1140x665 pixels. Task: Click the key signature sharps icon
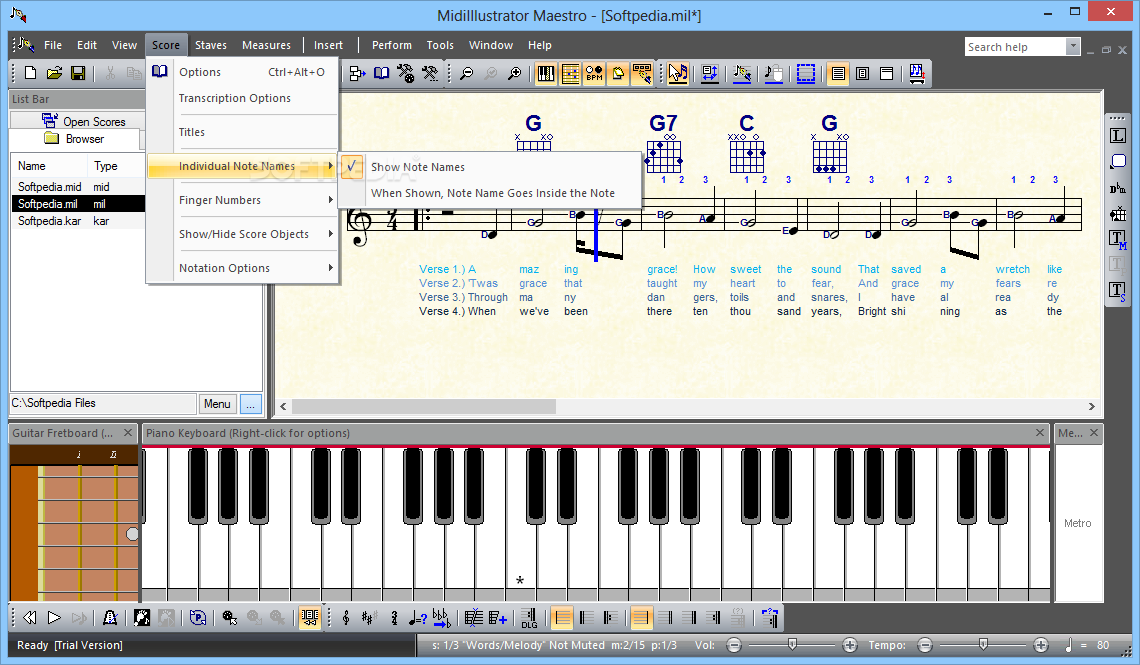pyautogui.click(x=369, y=618)
